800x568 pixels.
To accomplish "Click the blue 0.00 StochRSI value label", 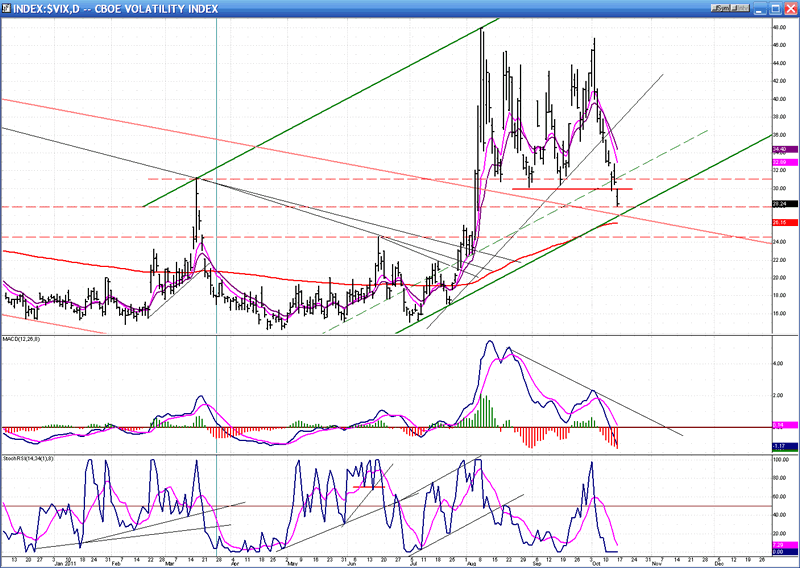I will (785, 551).
